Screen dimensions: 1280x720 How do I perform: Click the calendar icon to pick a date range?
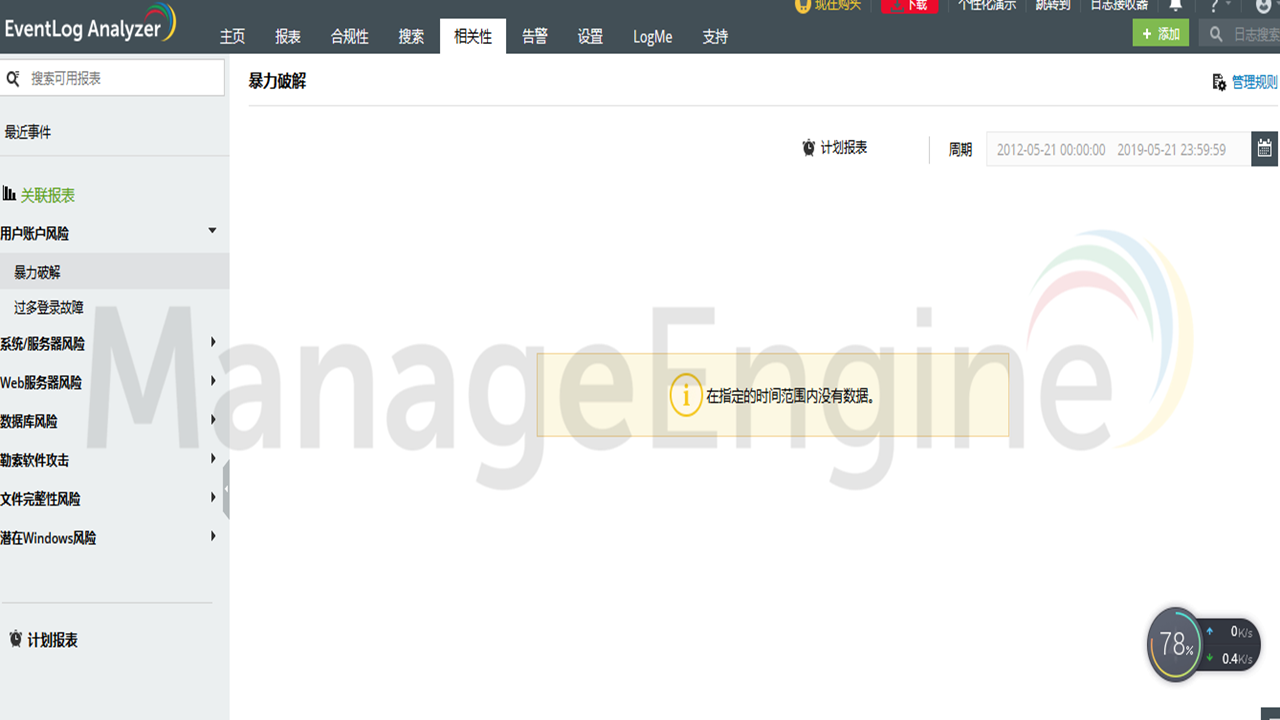pos(1264,148)
